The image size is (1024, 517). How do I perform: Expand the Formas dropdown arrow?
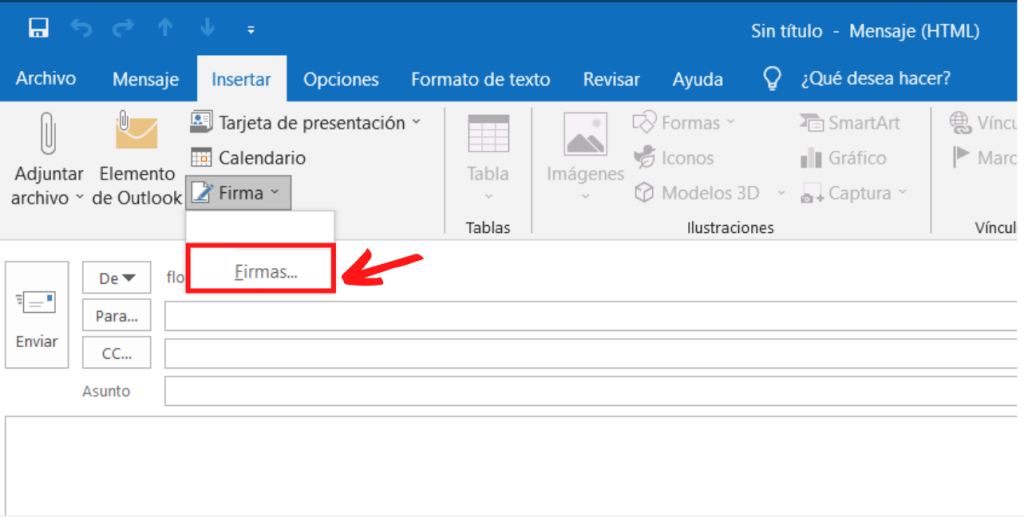(x=731, y=122)
